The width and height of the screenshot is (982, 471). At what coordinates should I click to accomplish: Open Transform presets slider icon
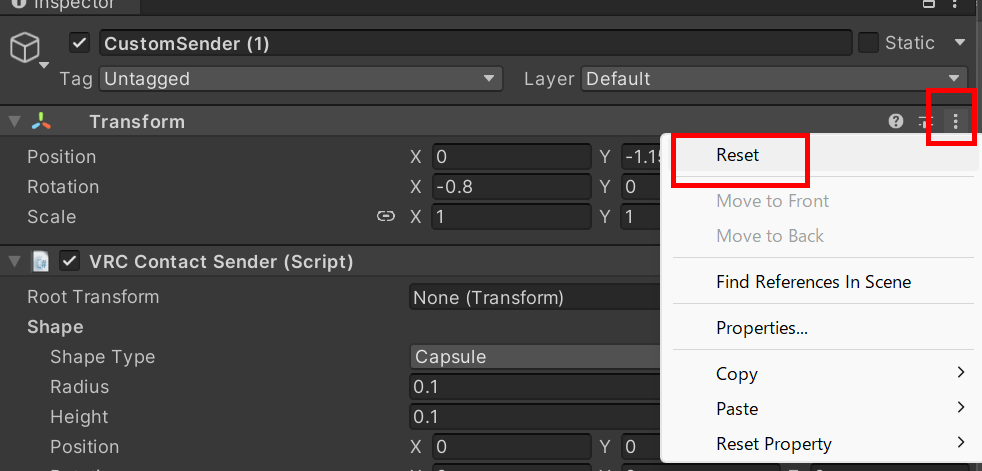click(x=926, y=122)
